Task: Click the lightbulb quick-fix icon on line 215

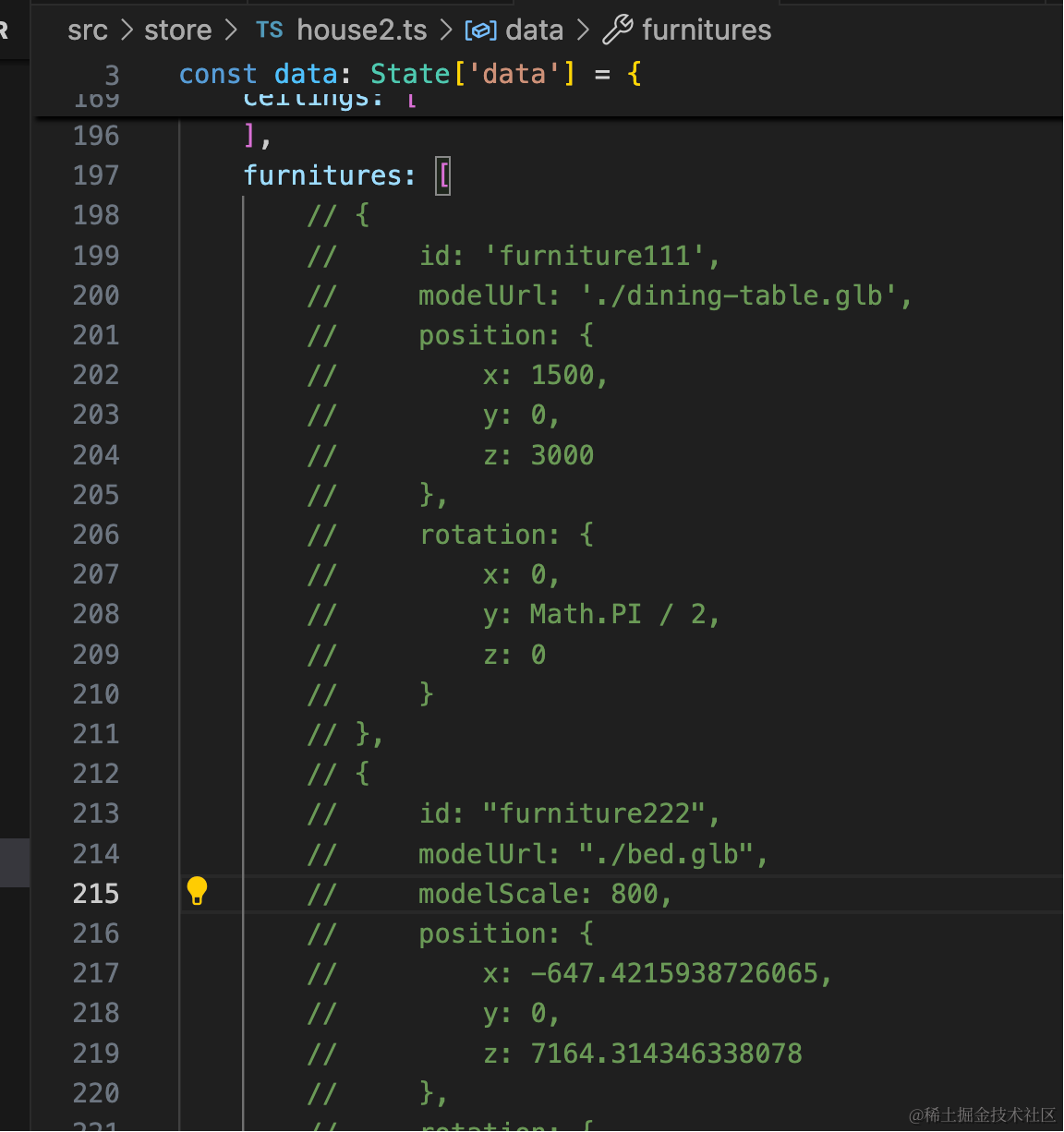Action: tap(197, 891)
